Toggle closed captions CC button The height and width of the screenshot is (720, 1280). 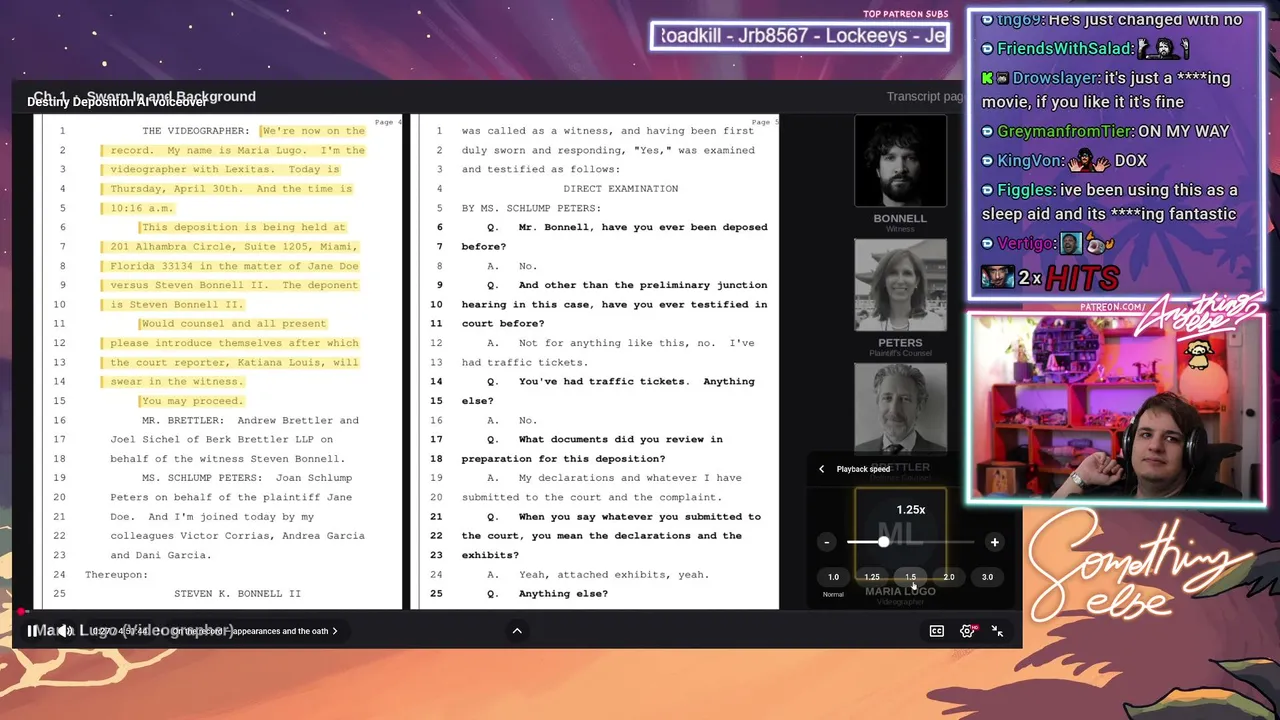pyautogui.click(x=937, y=631)
